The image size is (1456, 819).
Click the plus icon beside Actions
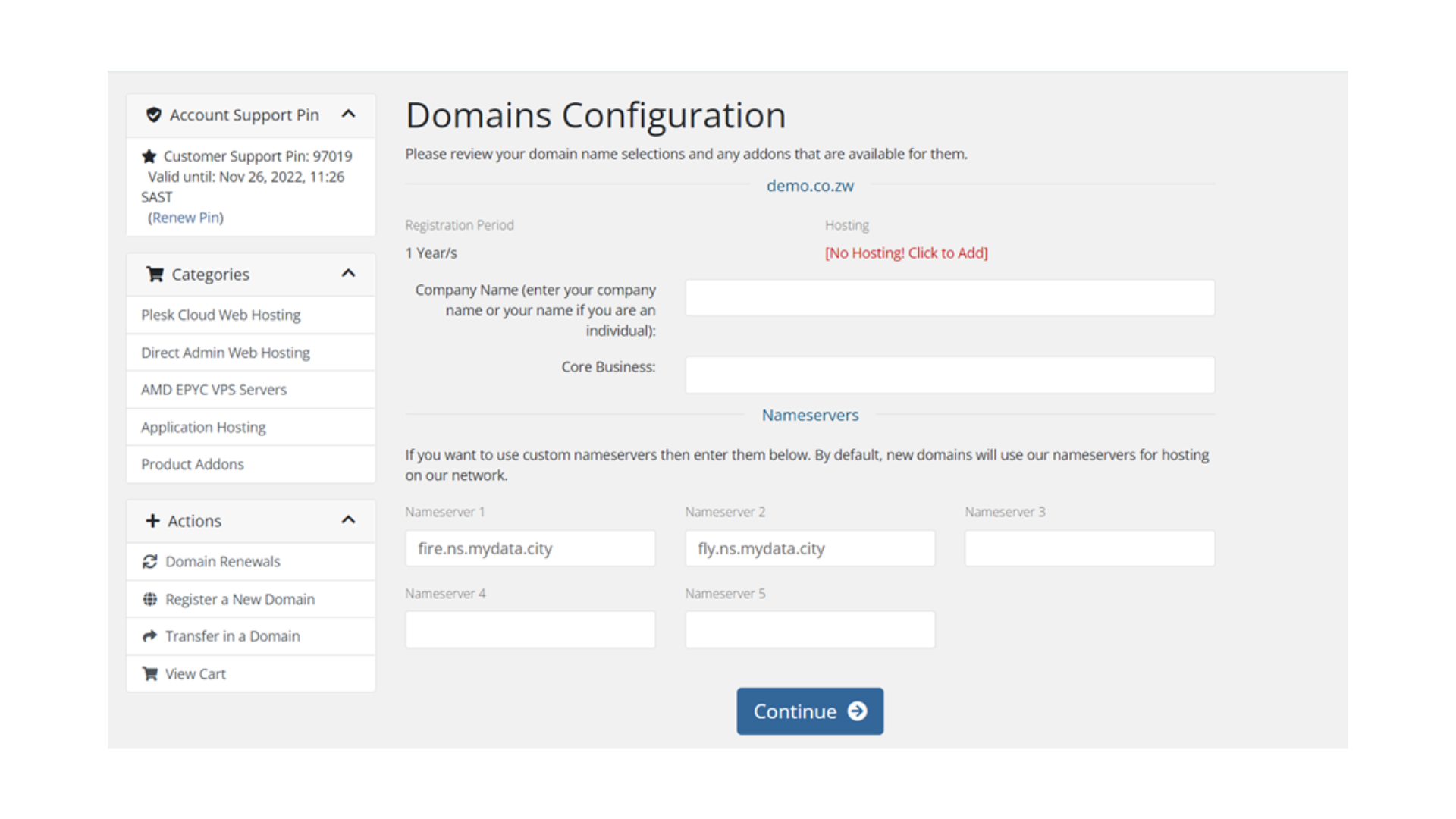tap(152, 521)
